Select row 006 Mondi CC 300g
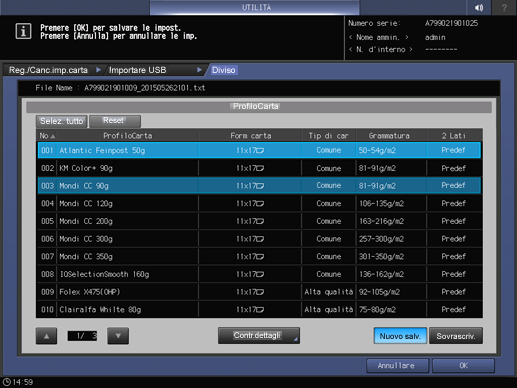This screenshot has width=517, height=388. pyautogui.click(x=259, y=239)
